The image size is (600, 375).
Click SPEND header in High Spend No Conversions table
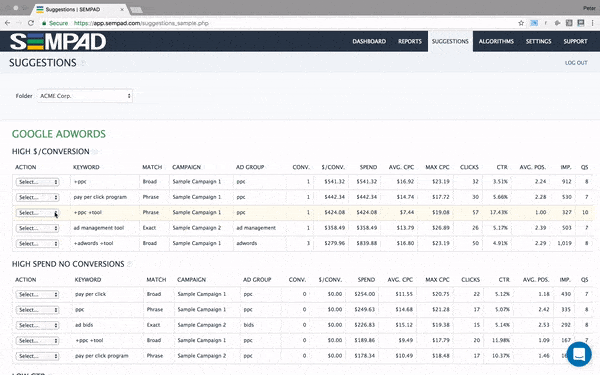point(366,280)
